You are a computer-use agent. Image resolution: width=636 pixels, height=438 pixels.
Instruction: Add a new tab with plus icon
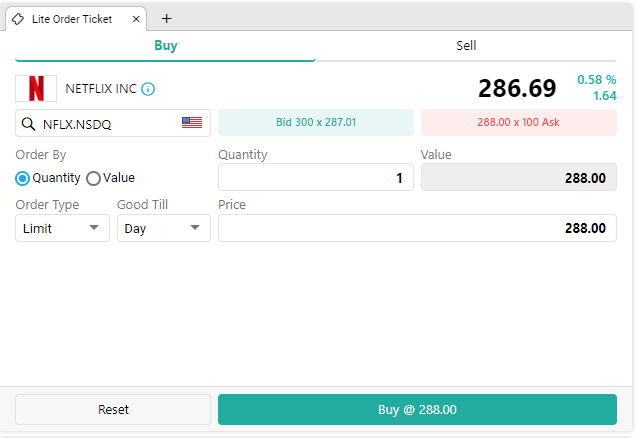[167, 19]
